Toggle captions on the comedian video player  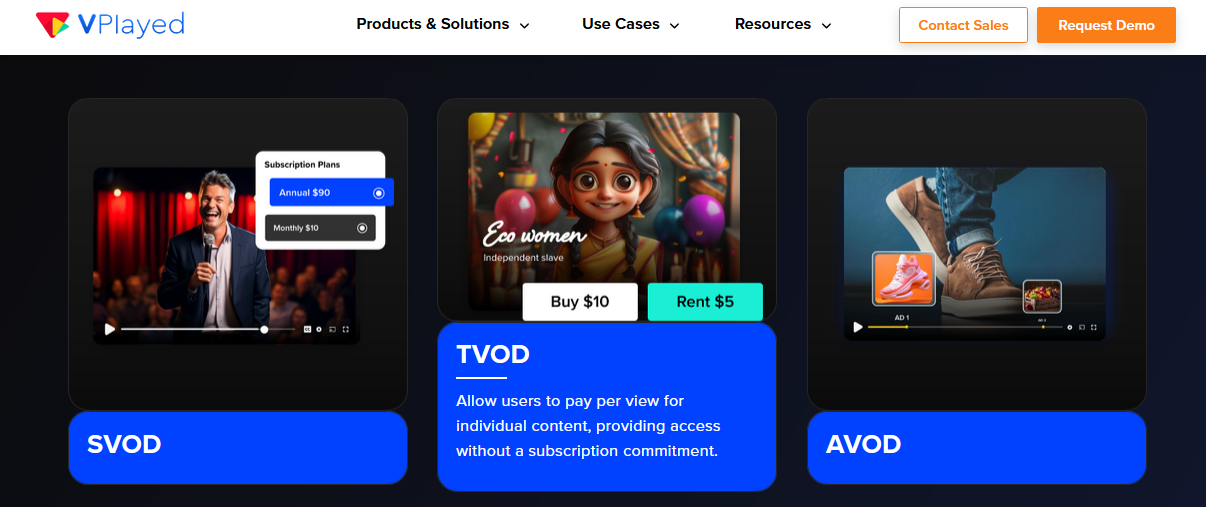click(307, 329)
